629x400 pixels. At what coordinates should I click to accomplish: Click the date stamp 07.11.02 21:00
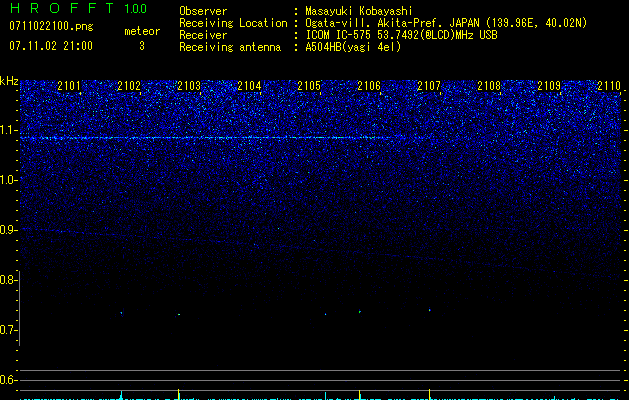[51, 46]
